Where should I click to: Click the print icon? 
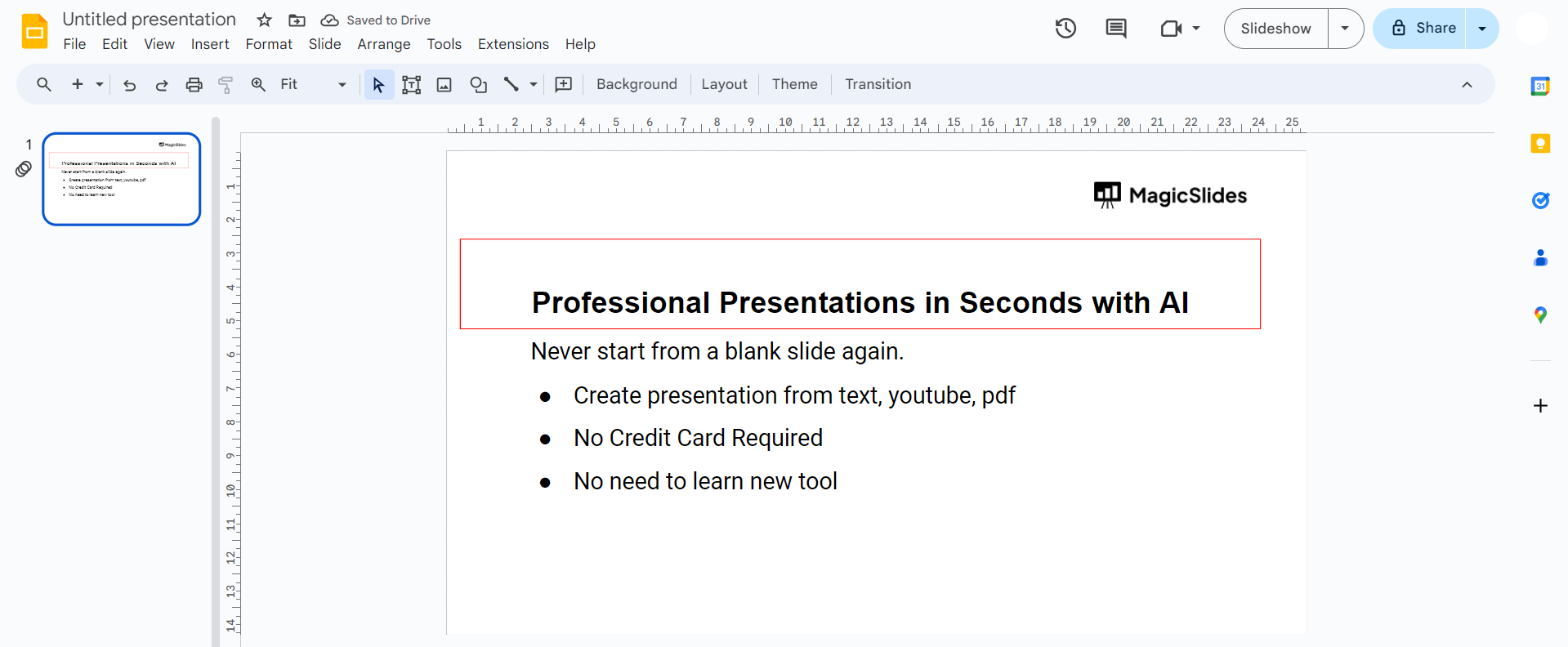[x=194, y=85]
